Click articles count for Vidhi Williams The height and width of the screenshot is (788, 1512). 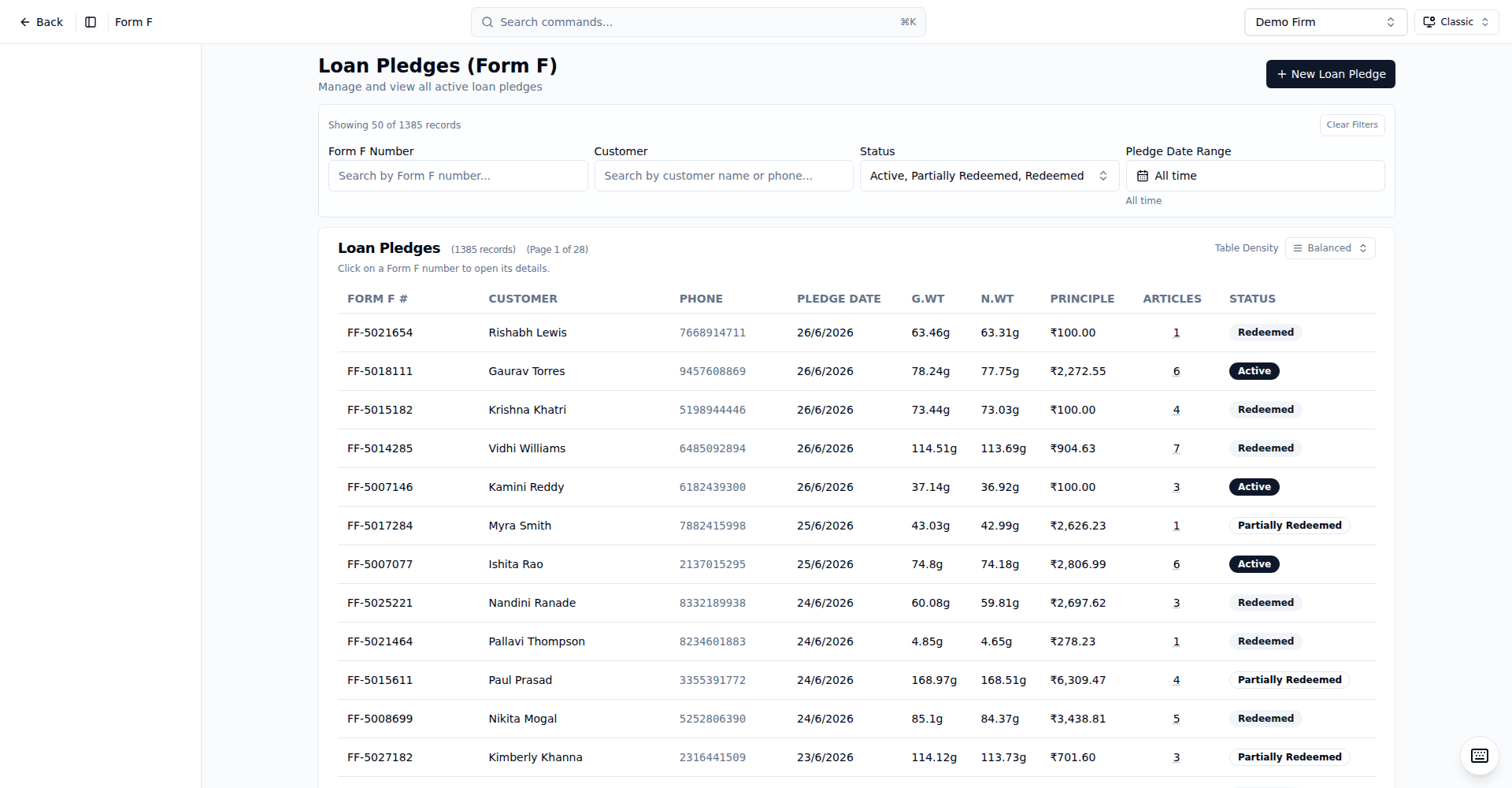(1177, 448)
